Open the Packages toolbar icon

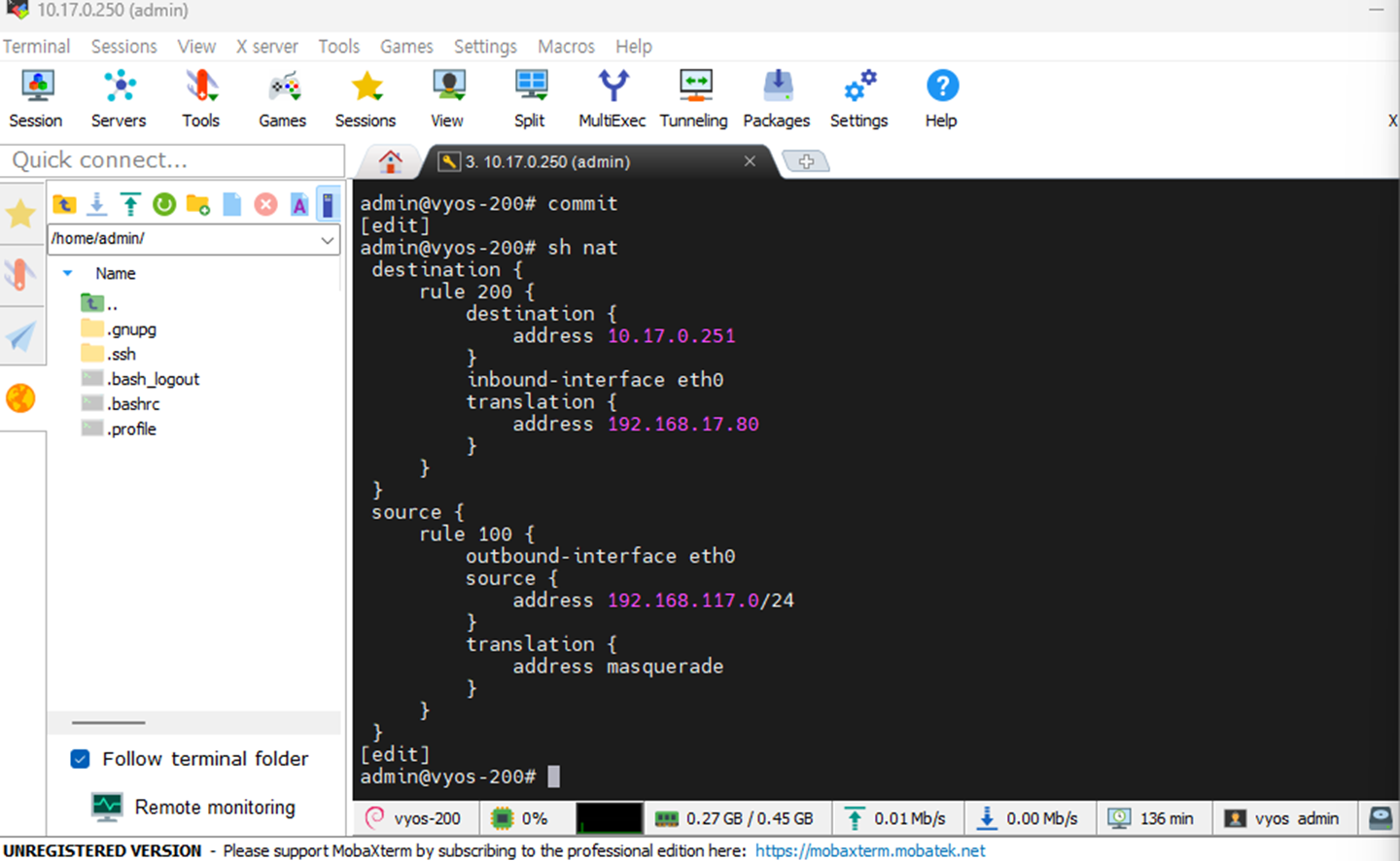(777, 99)
